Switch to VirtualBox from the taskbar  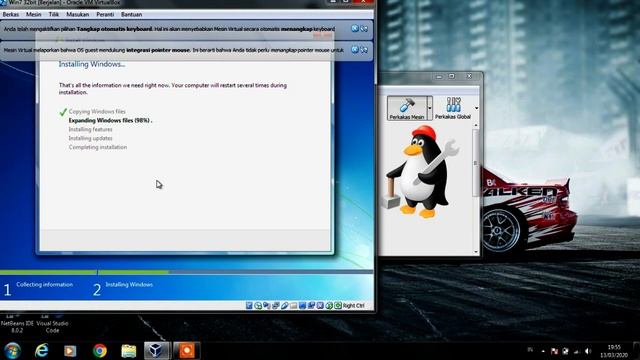156,351
